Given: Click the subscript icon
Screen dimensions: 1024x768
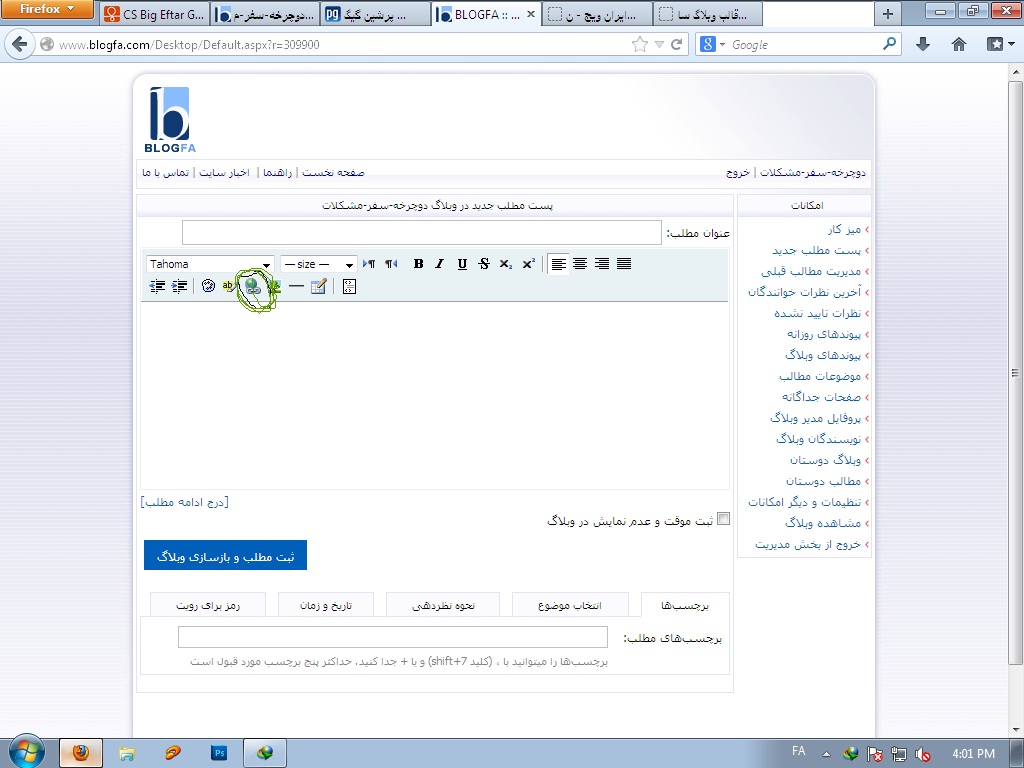Looking at the screenshot, I should (506, 264).
